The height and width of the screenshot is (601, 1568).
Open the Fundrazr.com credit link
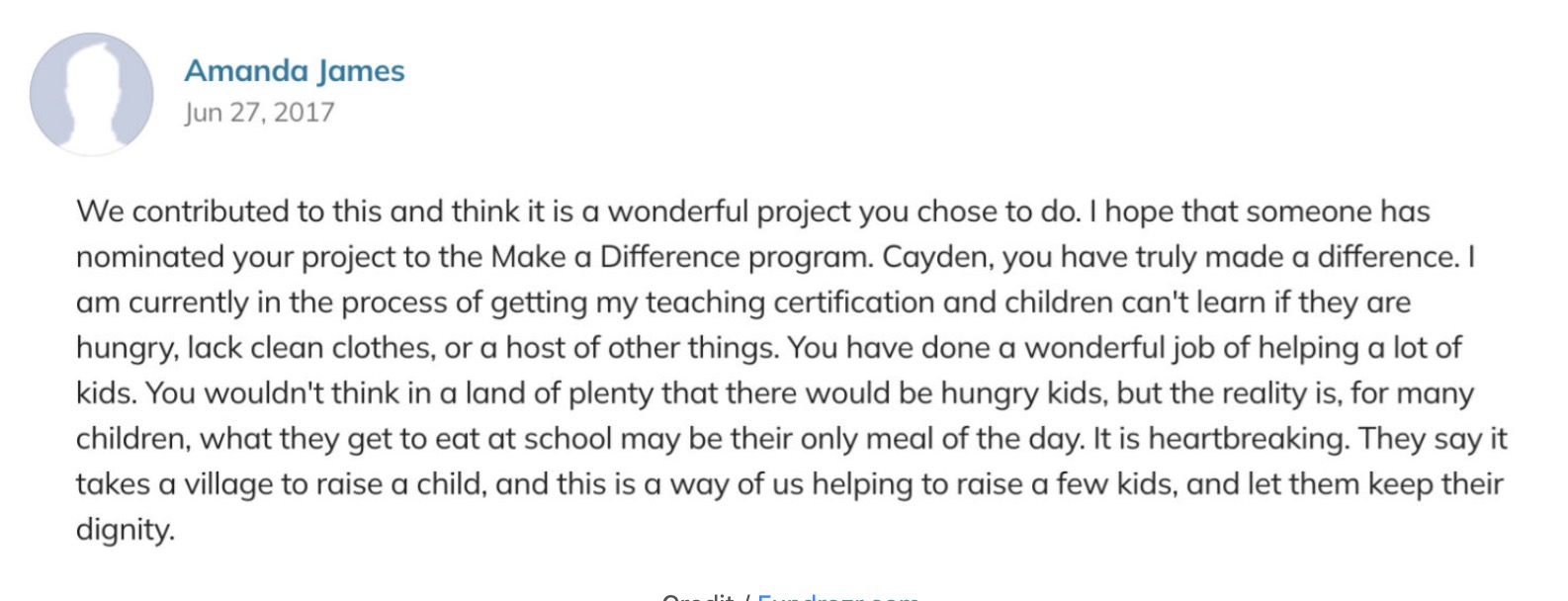837,596
